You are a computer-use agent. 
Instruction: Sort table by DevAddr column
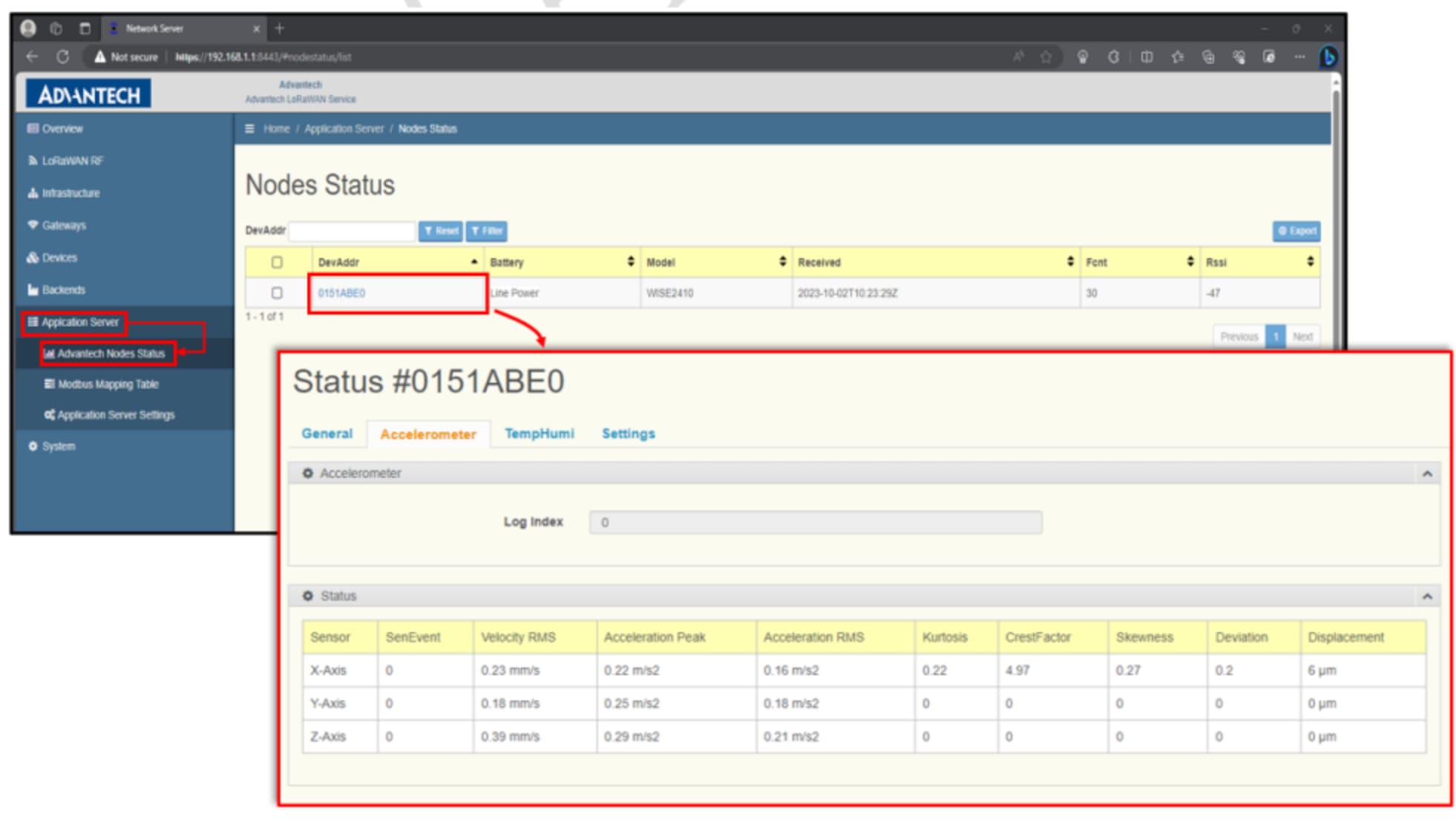tap(399, 262)
